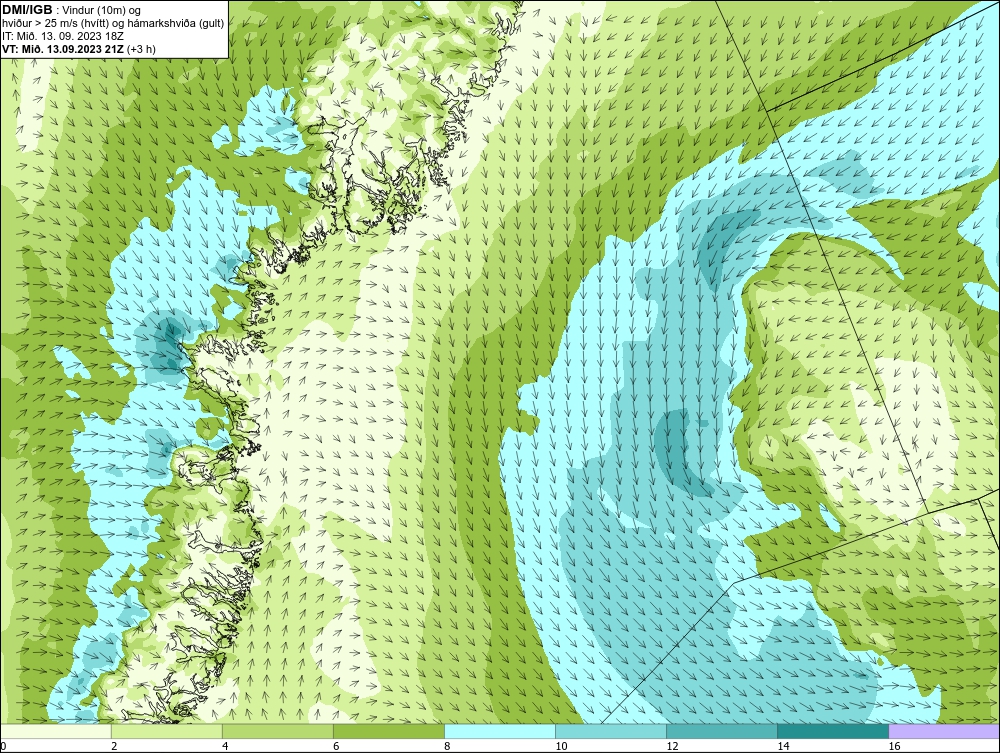Viewport: 1000px width, 753px height.
Task: Click the legend label '0'
Action: 3,746
